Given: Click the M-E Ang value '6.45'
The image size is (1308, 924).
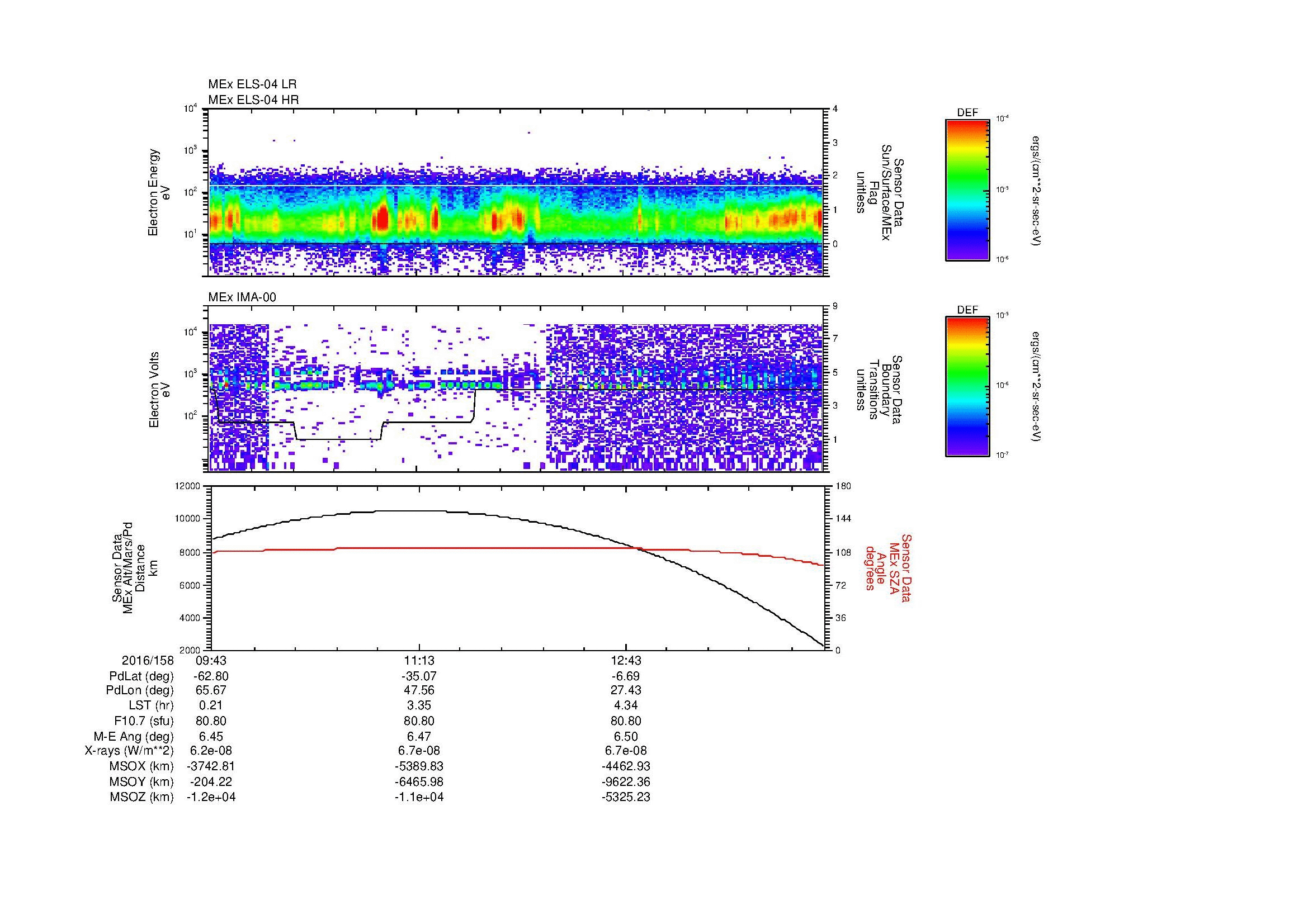Looking at the screenshot, I should [211, 736].
